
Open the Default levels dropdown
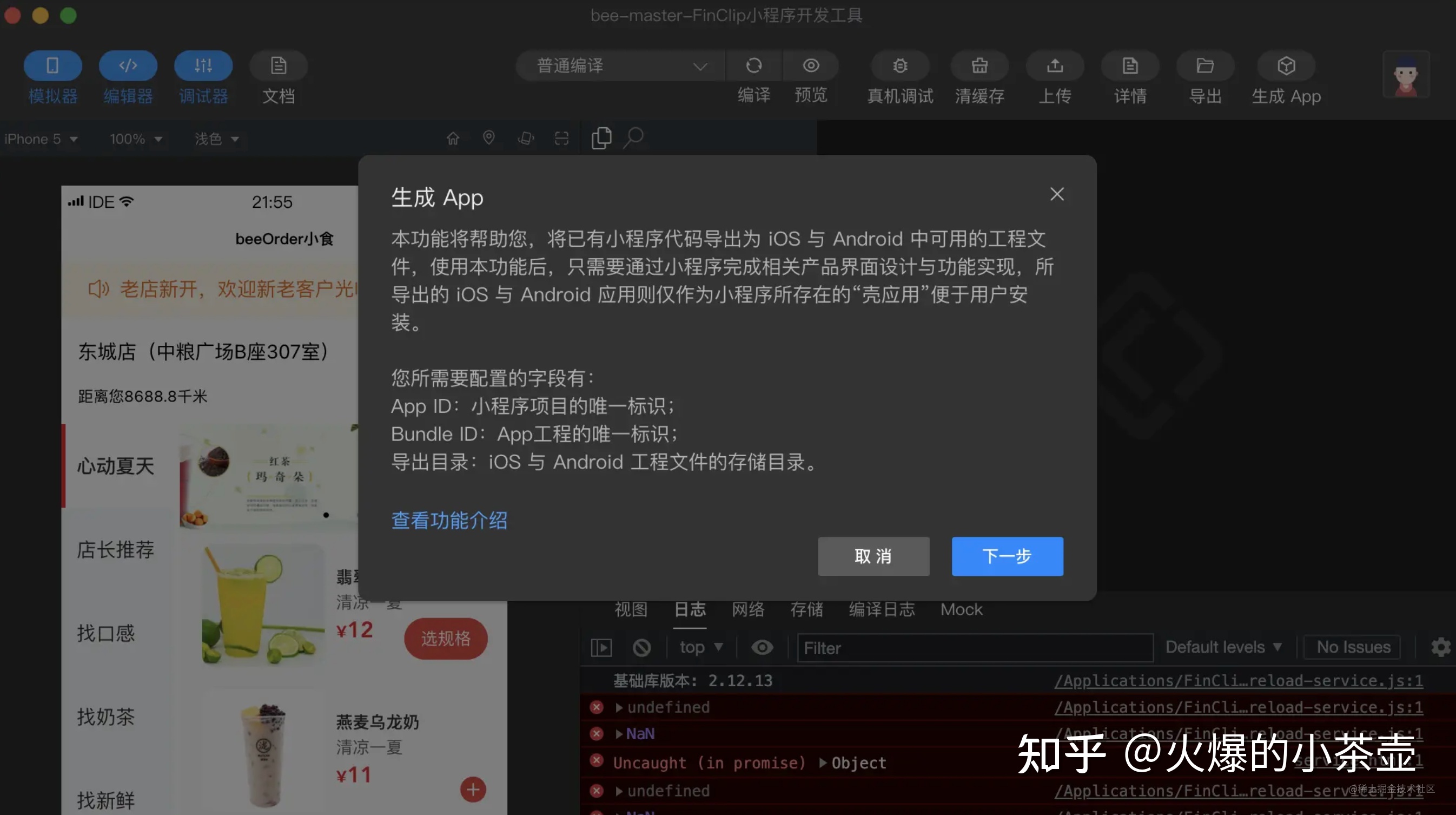[x=1223, y=648]
